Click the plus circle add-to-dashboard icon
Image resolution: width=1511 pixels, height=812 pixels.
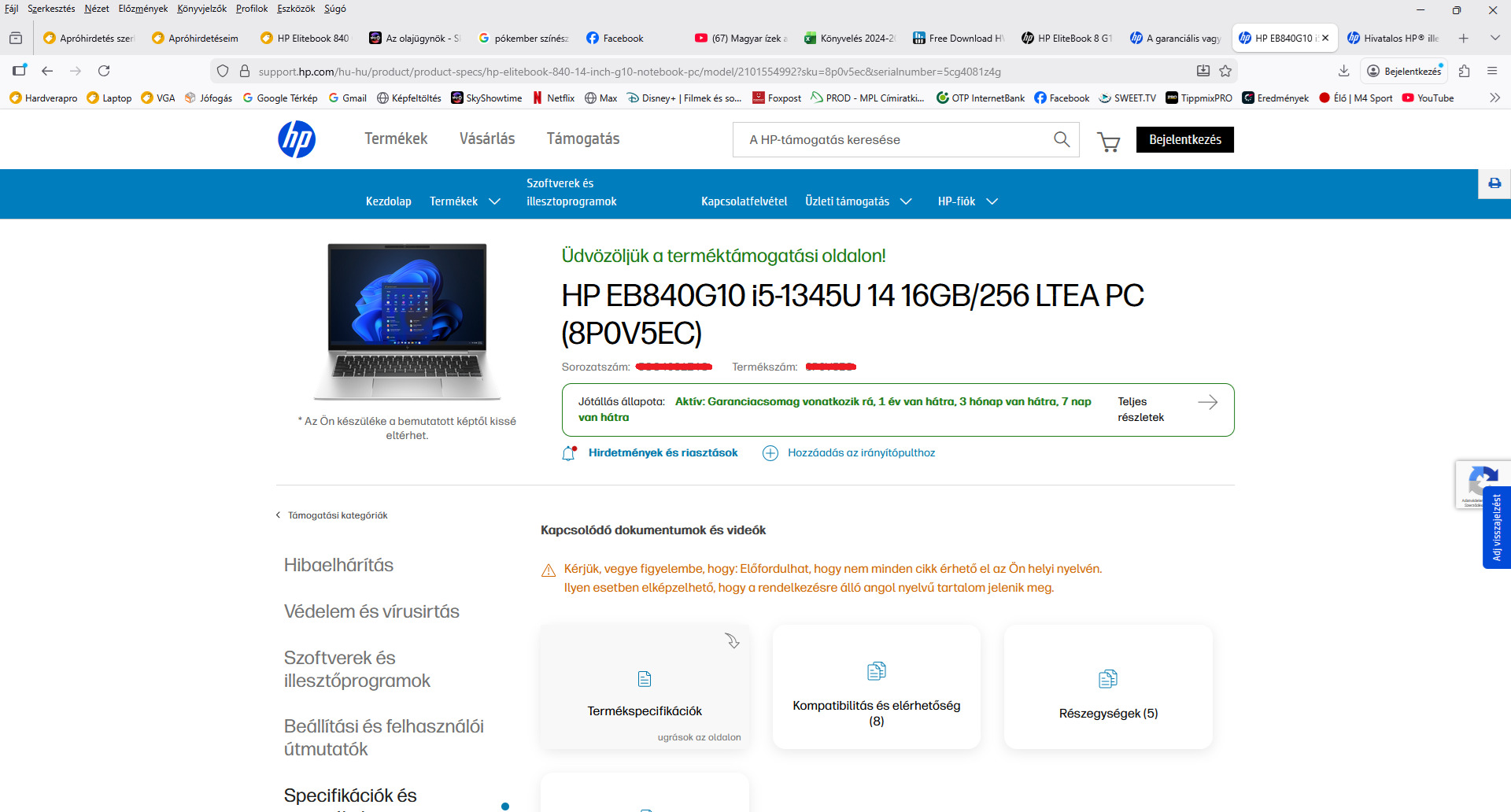[770, 453]
